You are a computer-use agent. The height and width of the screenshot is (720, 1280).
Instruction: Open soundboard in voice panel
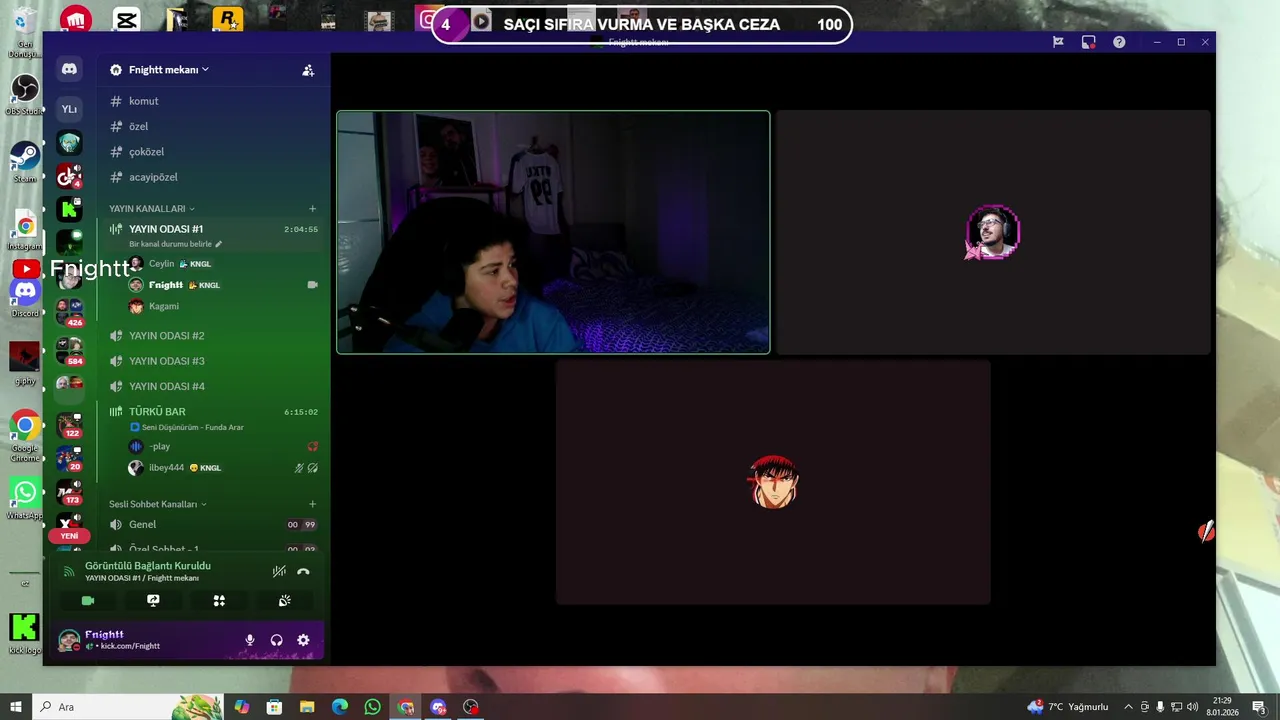[x=285, y=600]
